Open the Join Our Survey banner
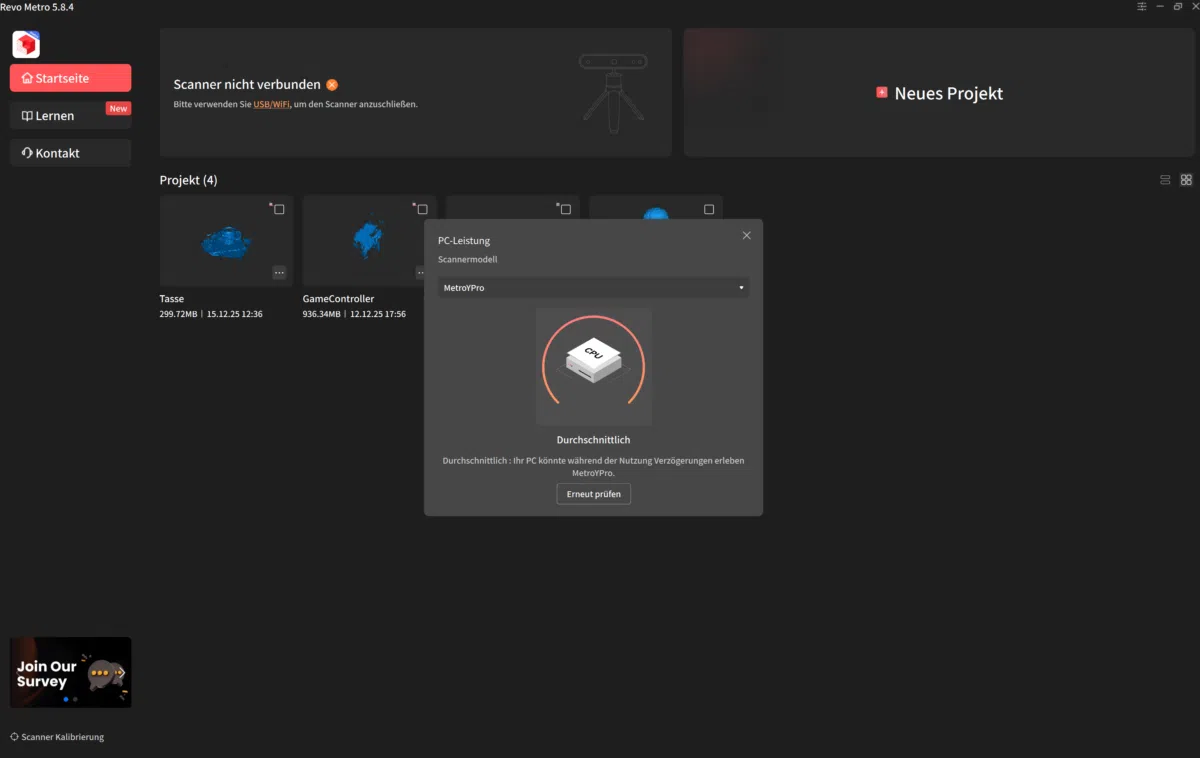Viewport: 1200px width, 758px height. pos(69,671)
